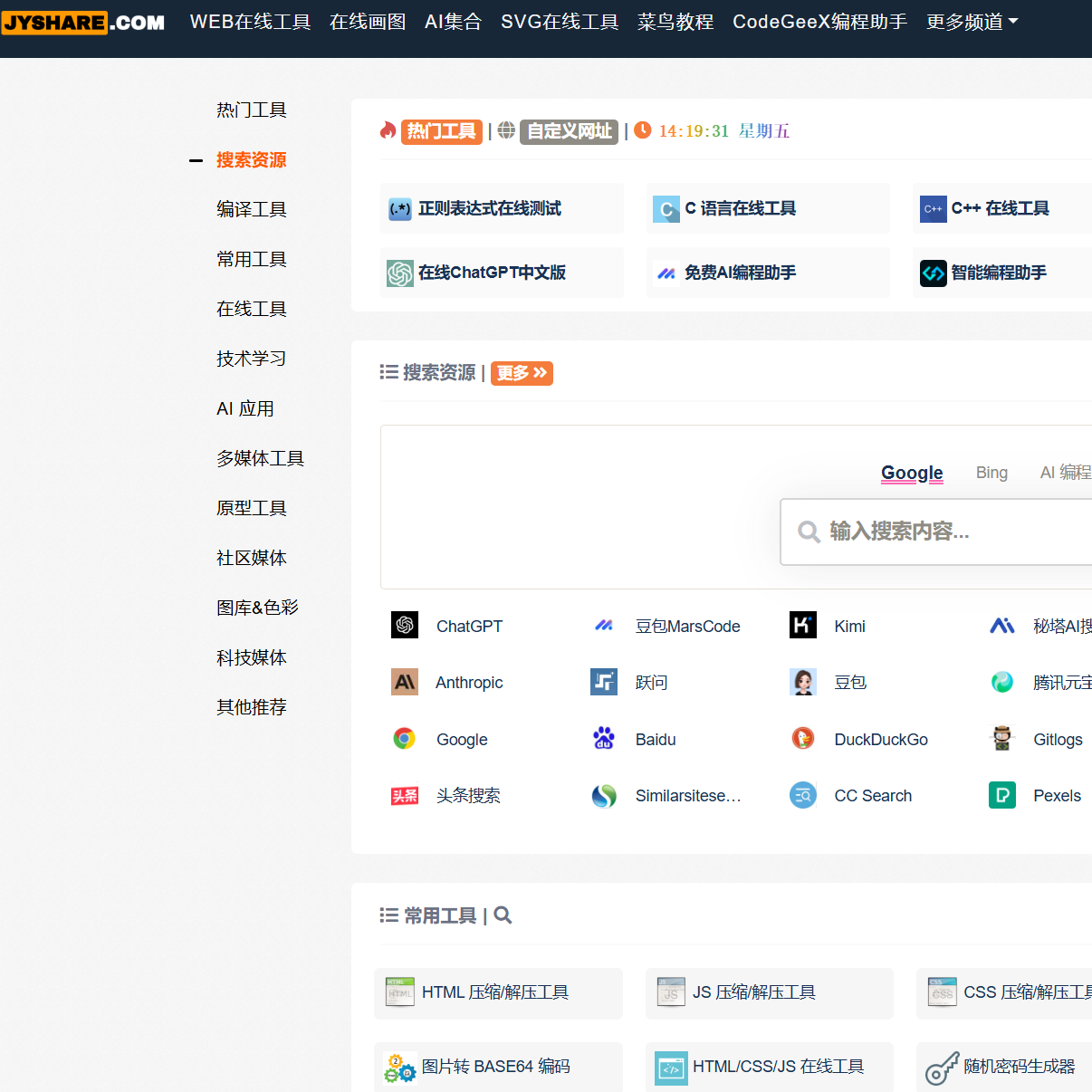This screenshot has height=1092, width=1092.
Task: Click the search input field
Action: pyautogui.click(x=937, y=532)
